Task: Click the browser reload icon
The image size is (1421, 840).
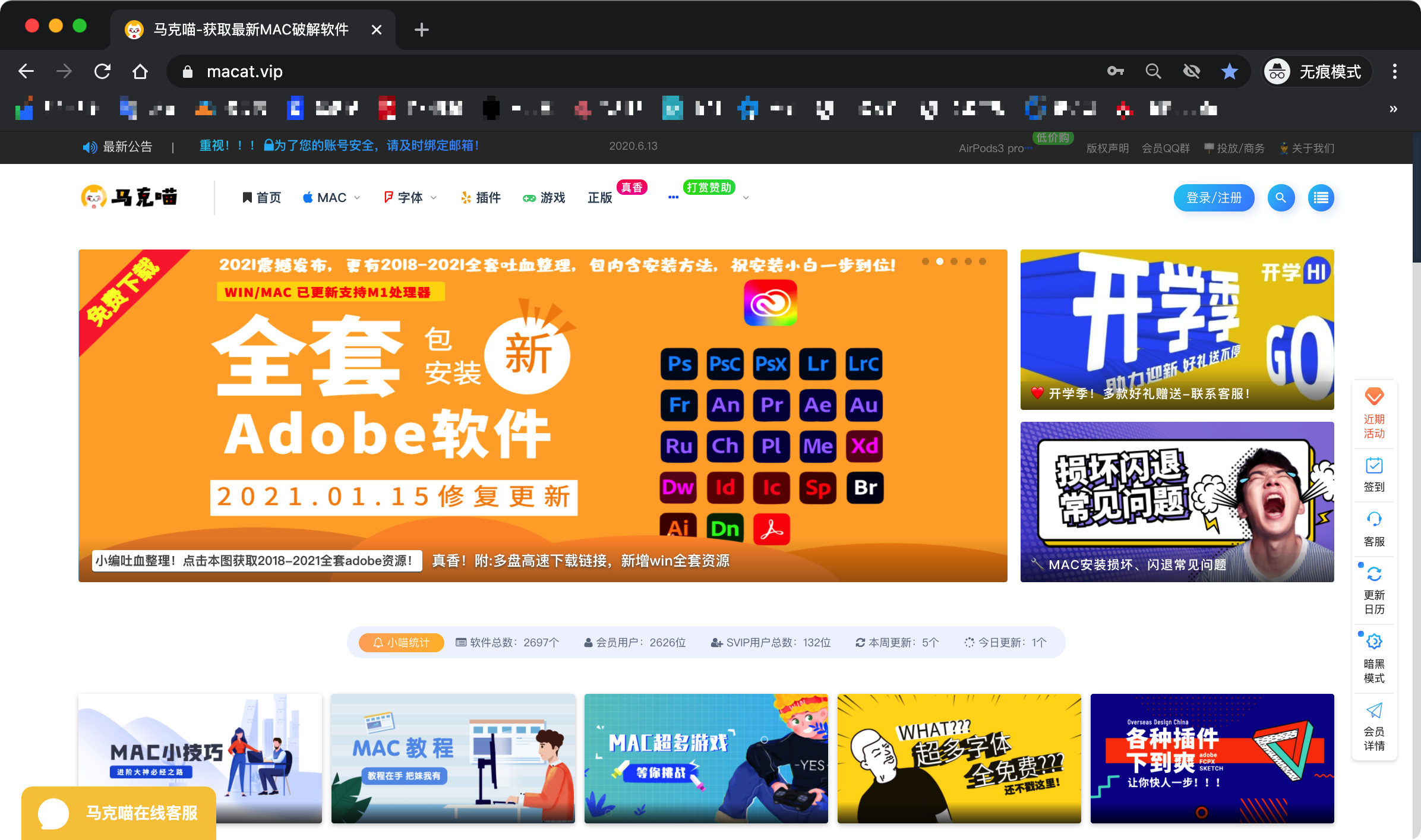Action: point(102,72)
